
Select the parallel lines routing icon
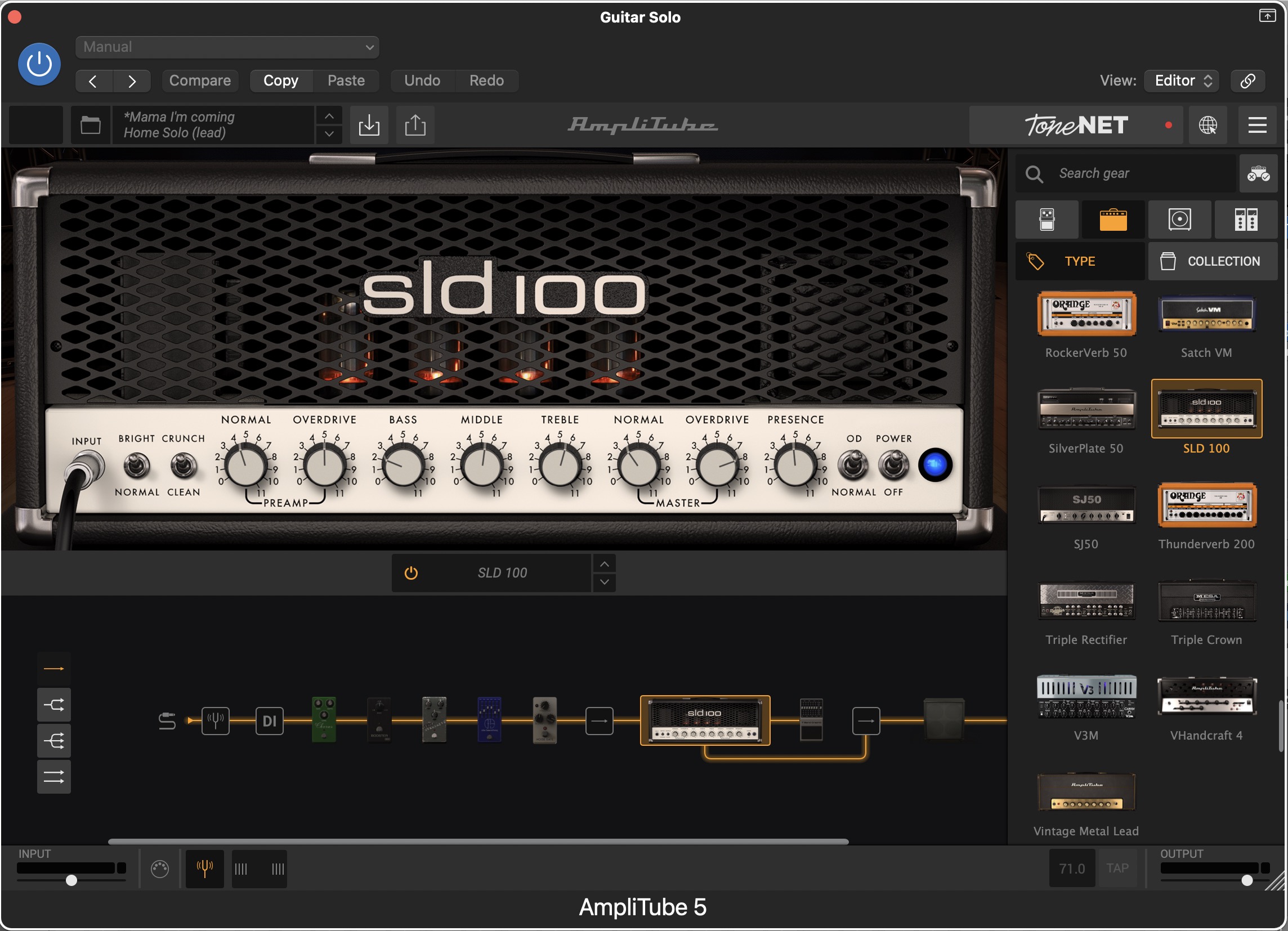[54, 777]
